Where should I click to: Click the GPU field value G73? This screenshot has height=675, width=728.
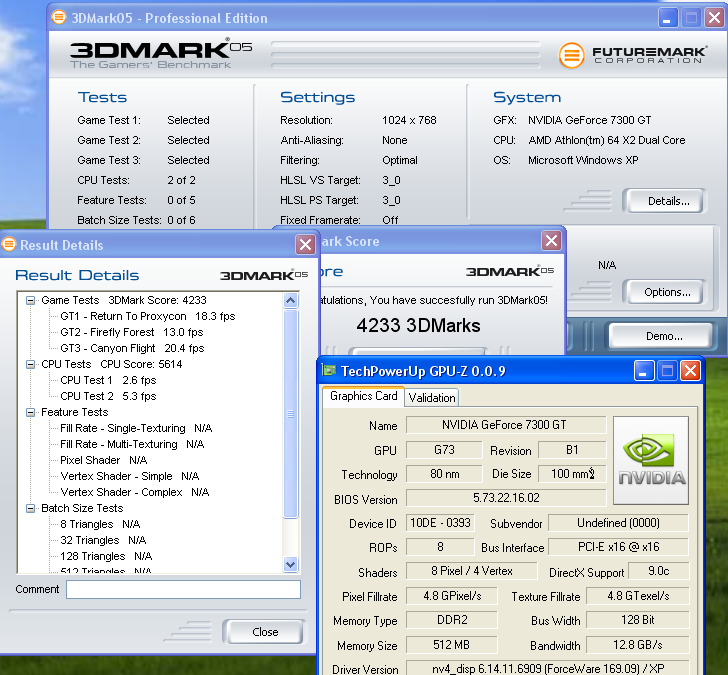[x=444, y=449]
